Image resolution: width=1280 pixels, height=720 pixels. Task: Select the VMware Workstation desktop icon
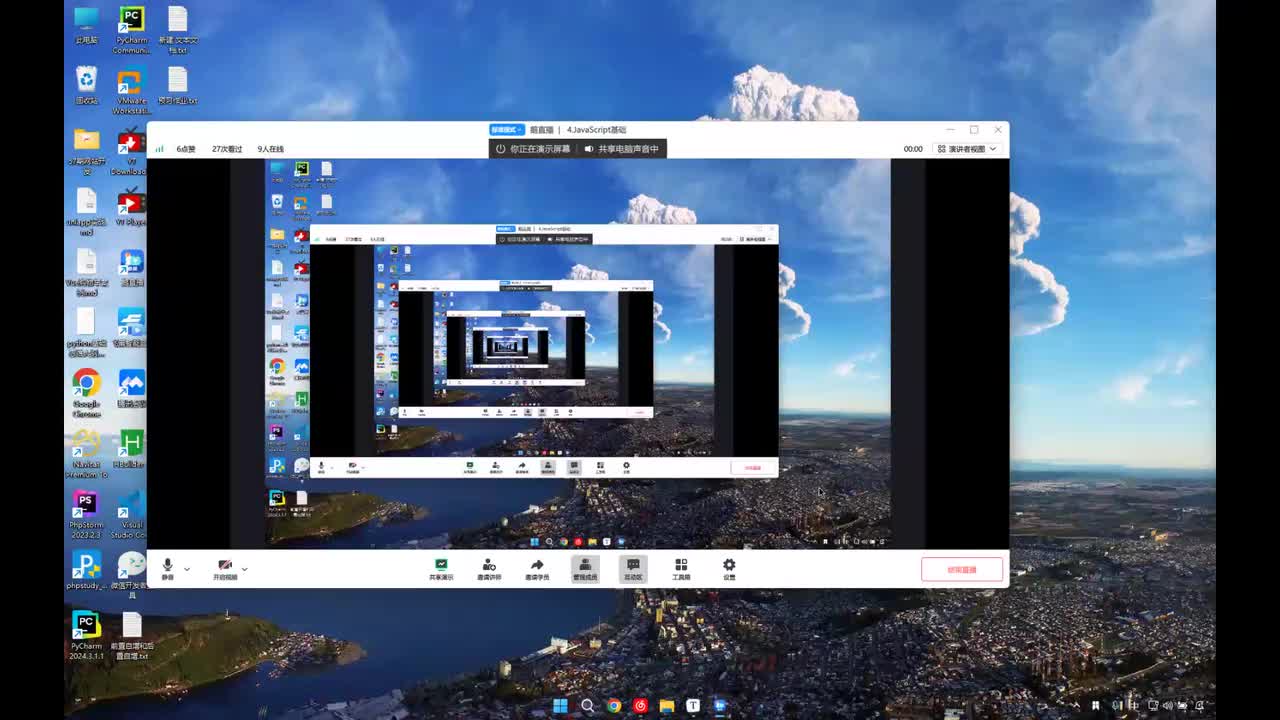tap(131, 90)
